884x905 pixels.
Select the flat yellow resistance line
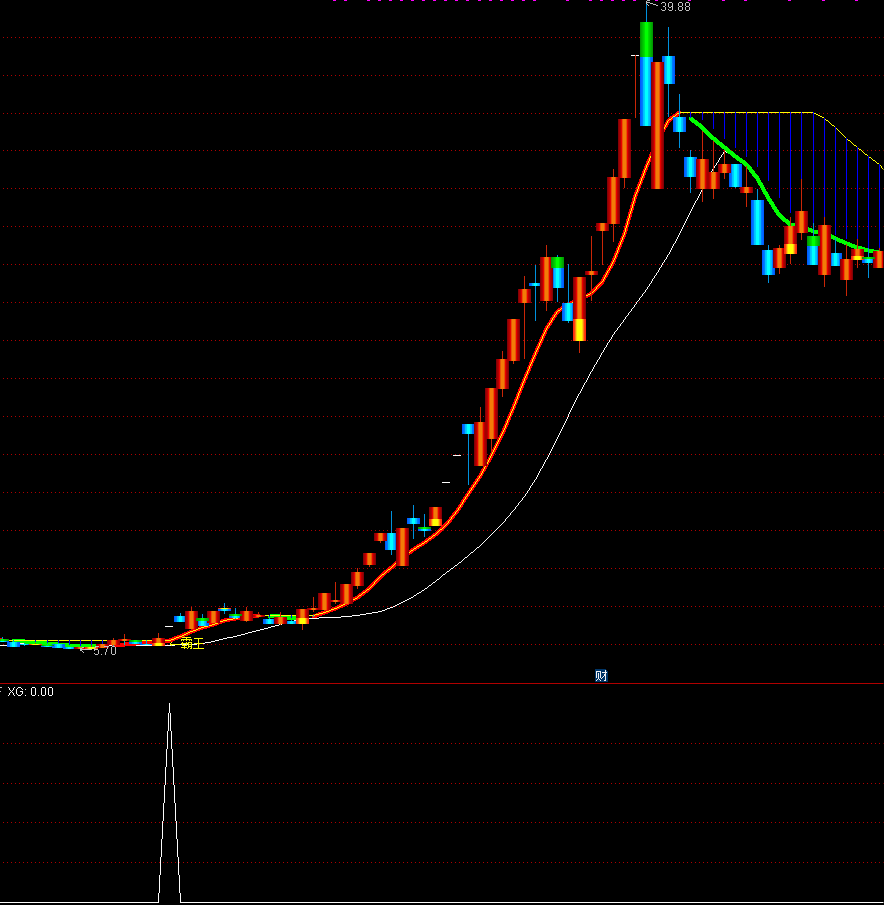(750, 113)
